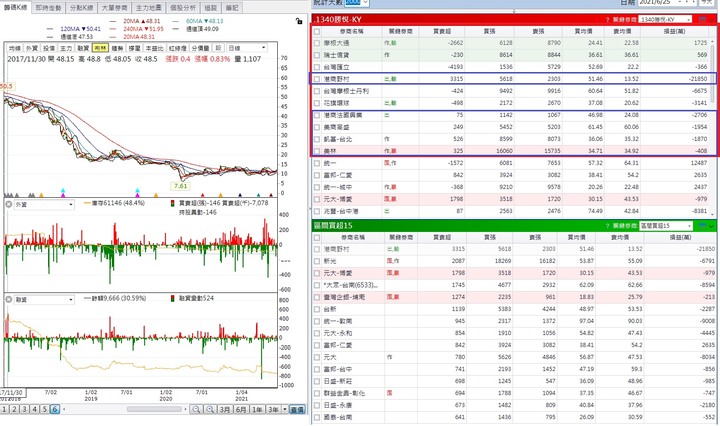
Task: Close the 融資 indicator panel with its X icon
Action: (x=9, y=299)
